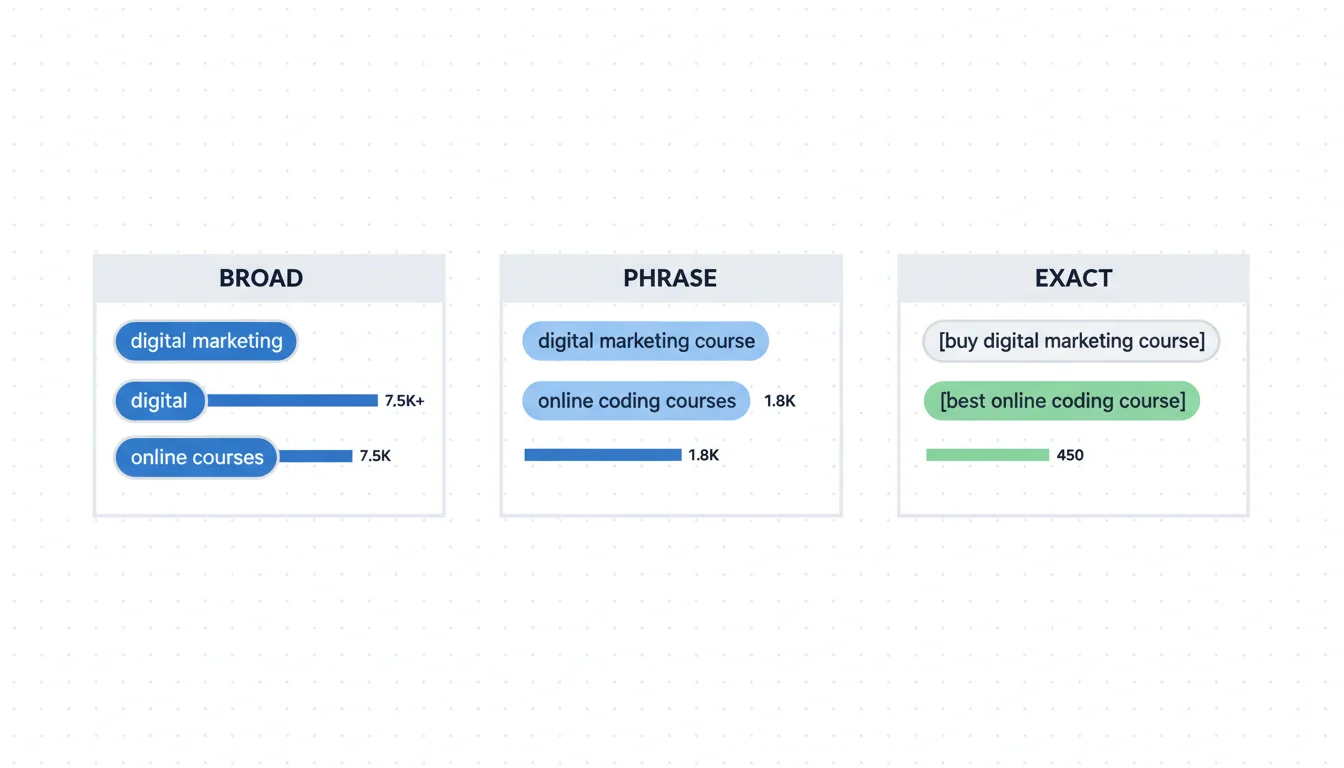Click the volume bar beside "online courses"

(x=316, y=456)
